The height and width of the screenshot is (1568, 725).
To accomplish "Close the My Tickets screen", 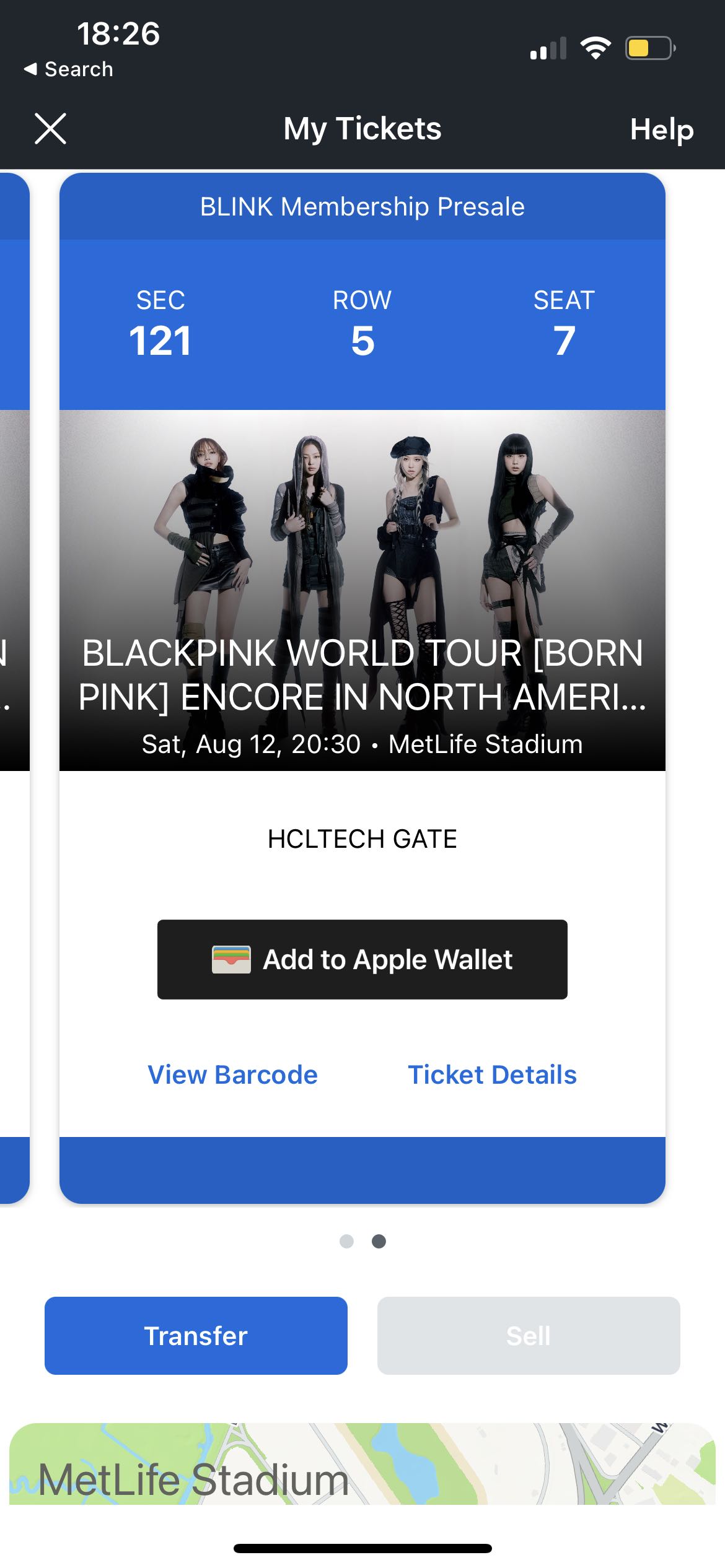I will pyautogui.click(x=50, y=129).
